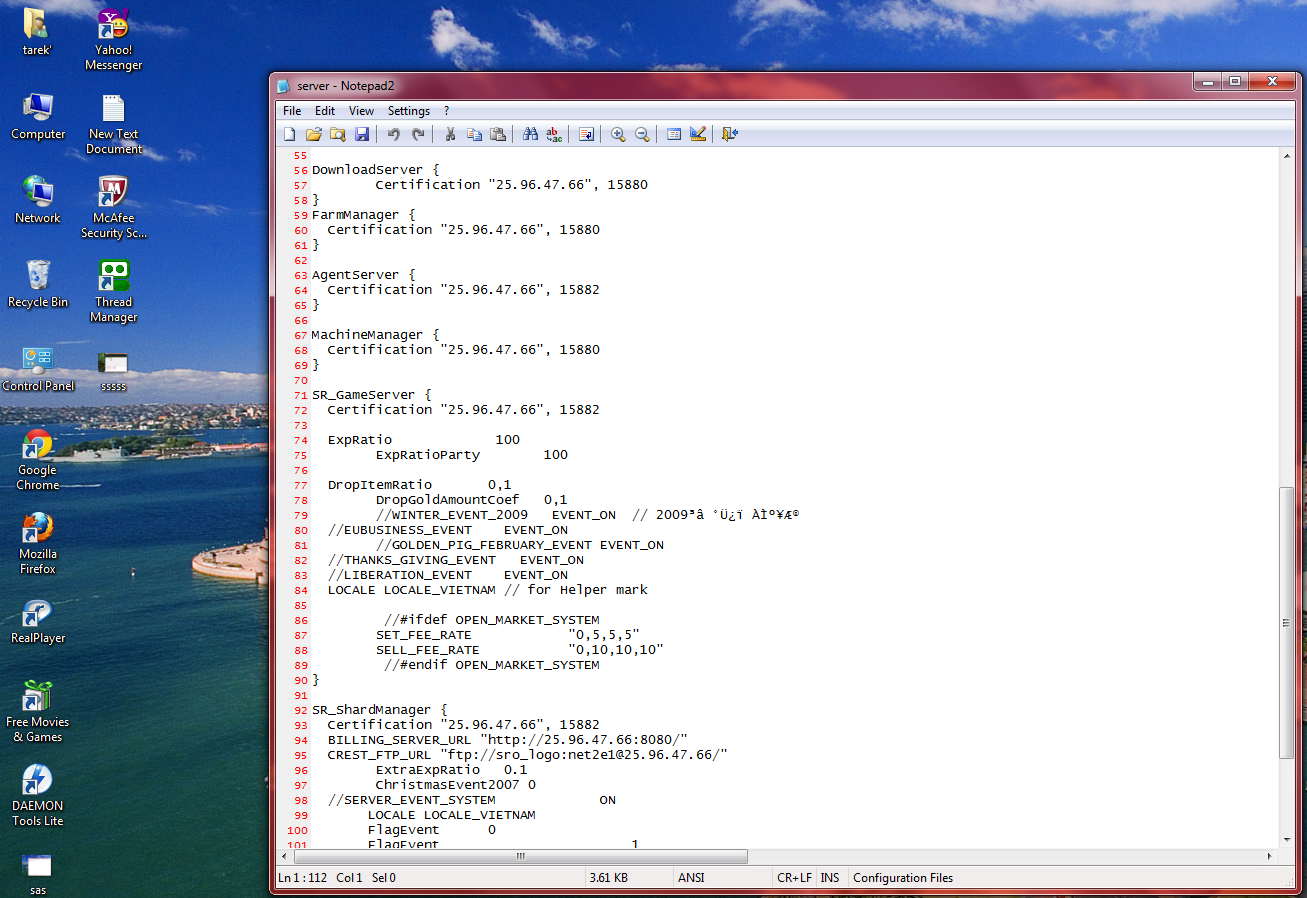This screenshot has height=898, width=1307.
Task: Click the 3.61 KB file size field
Action: 609,878
